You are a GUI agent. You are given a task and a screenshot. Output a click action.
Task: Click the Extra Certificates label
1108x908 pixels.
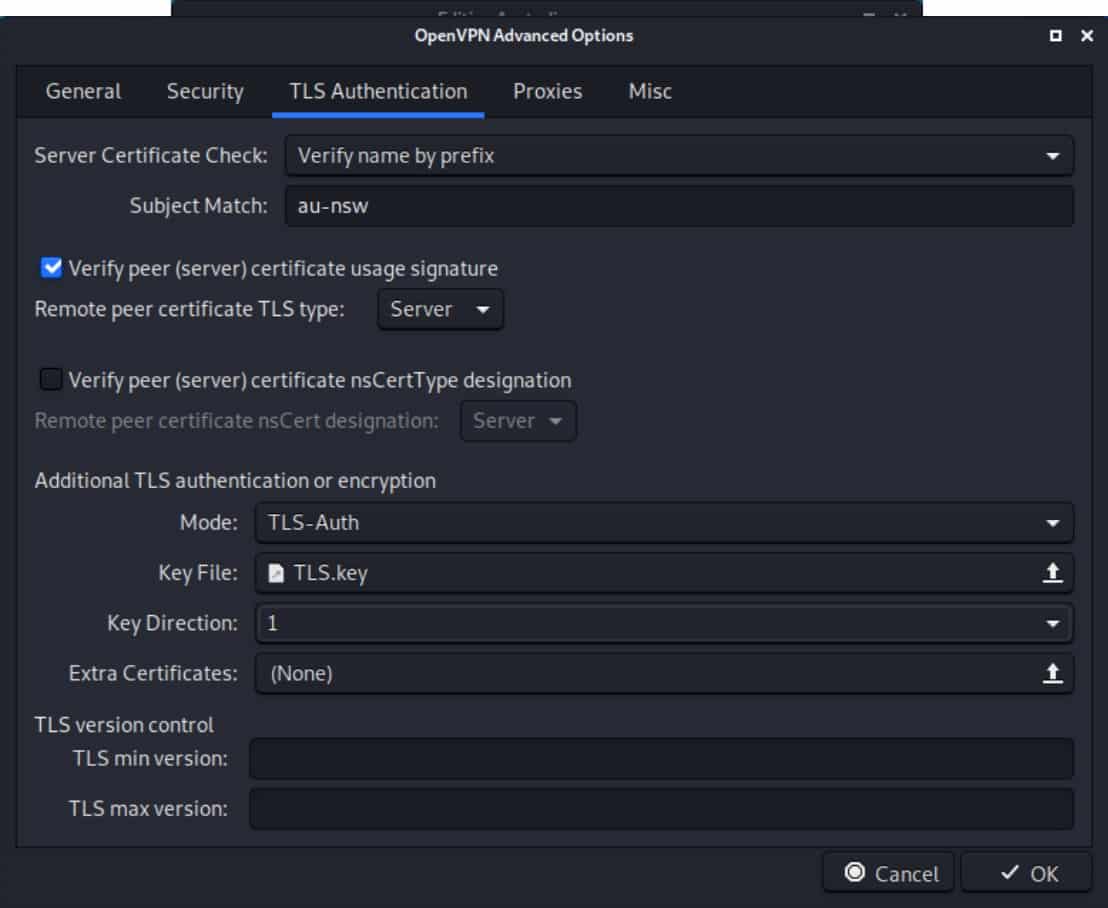click(153, 673)
